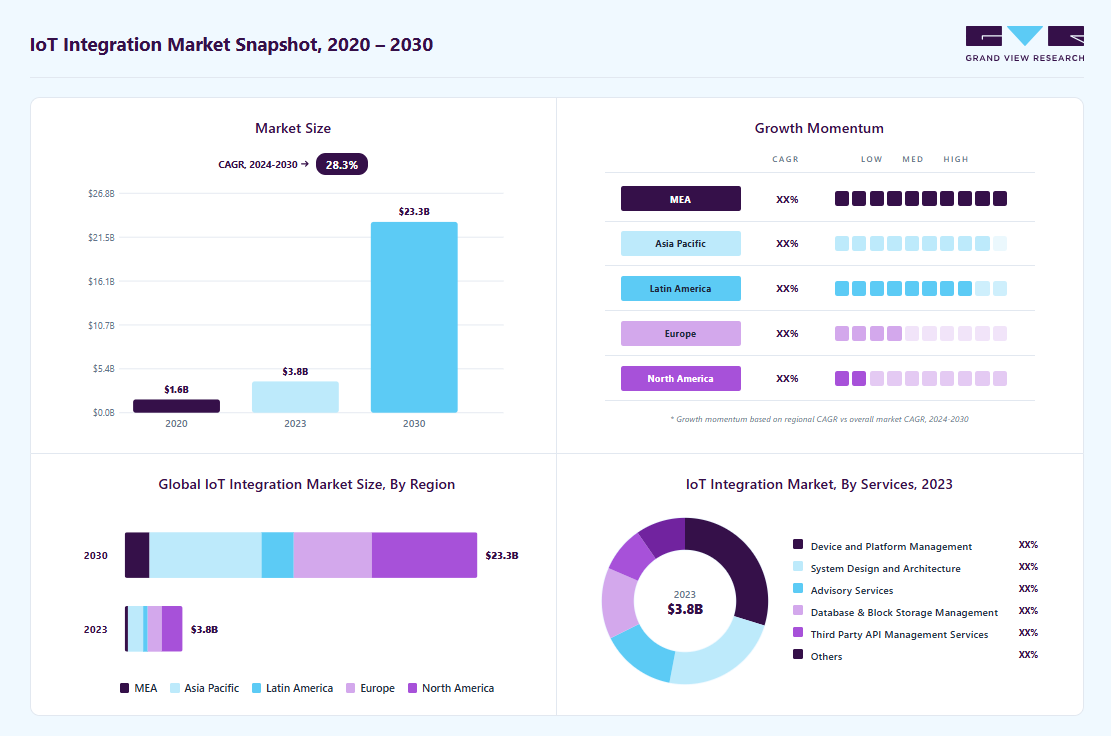Click Europe legend swatch under region chart
This screenshot has height=736, width=1111.
(x=351, y=688)
